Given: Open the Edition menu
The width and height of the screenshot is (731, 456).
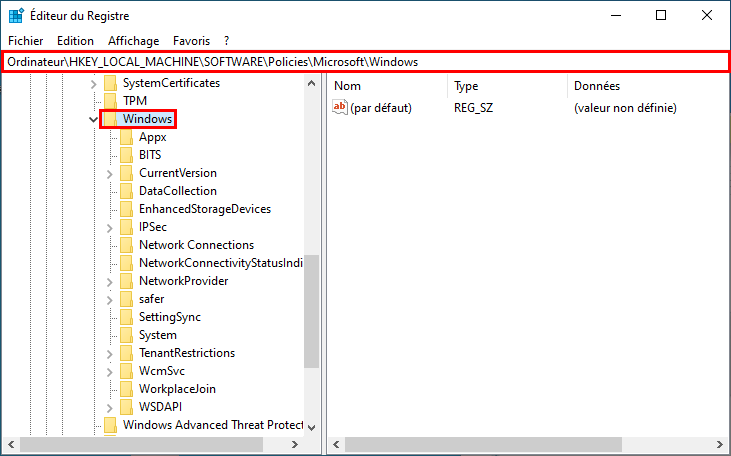Looking at the screenshot, I should click(x=76, y=41).
